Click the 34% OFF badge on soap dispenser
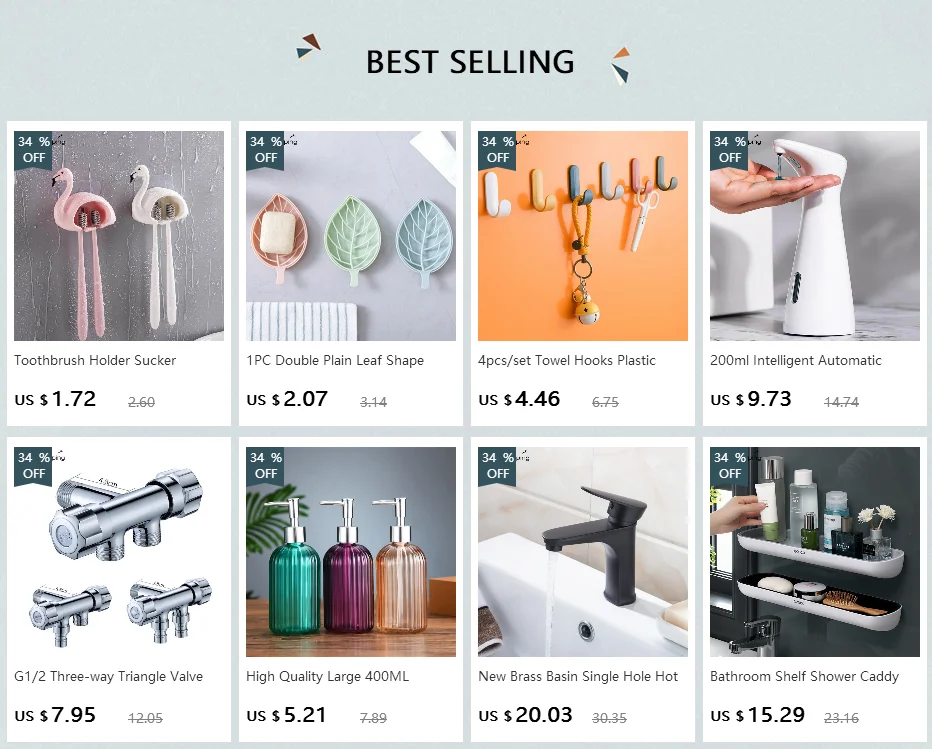Screen dimensions: 932x749 [729, 149]
